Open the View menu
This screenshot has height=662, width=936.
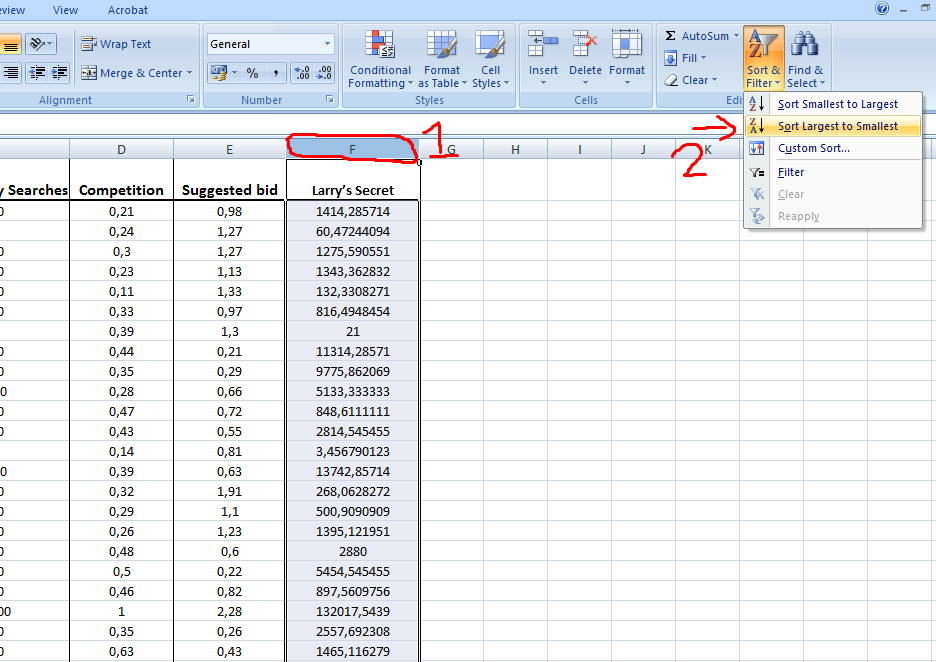tap(65, 10)
